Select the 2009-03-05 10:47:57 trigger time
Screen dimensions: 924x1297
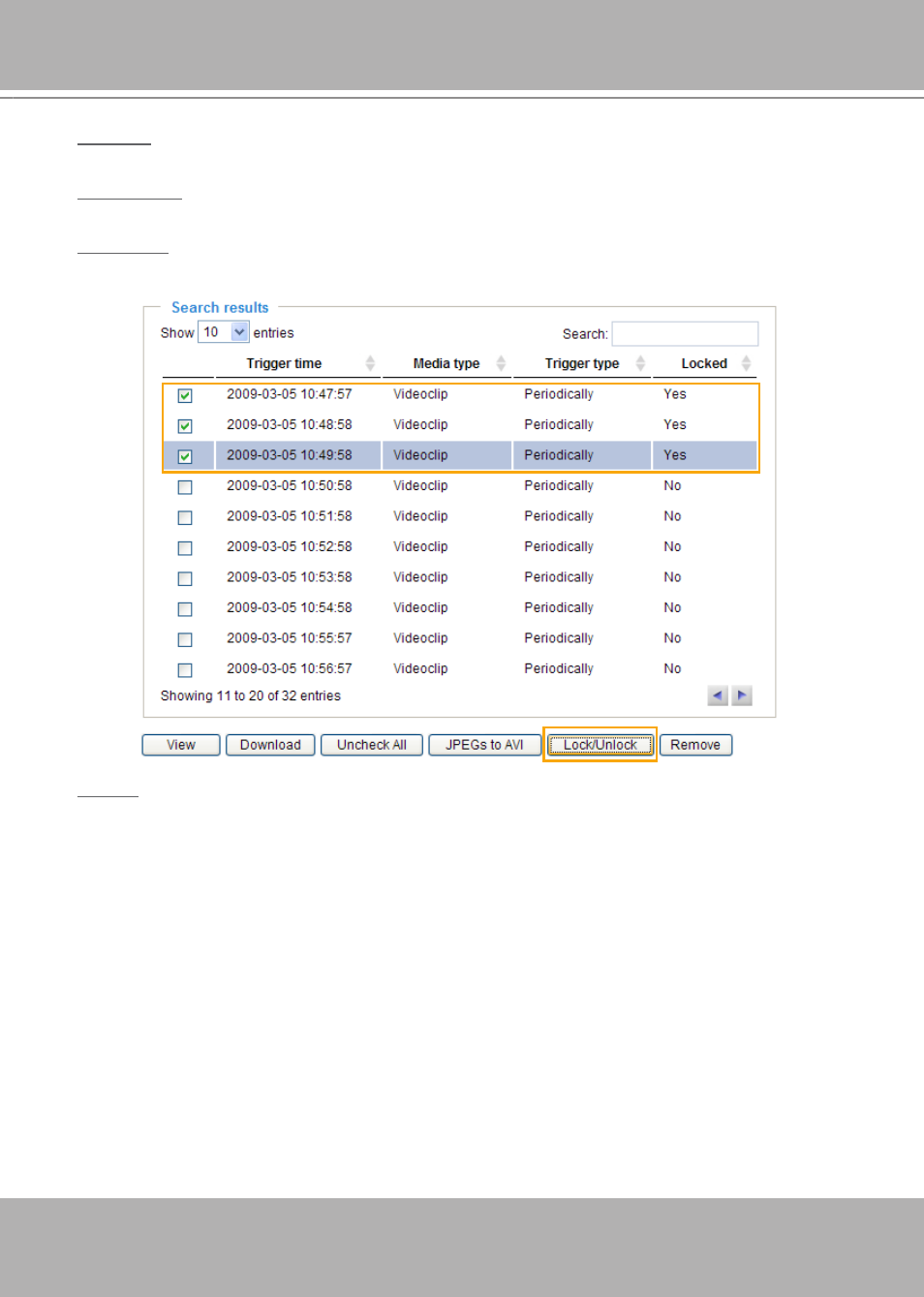click(290, 394)
